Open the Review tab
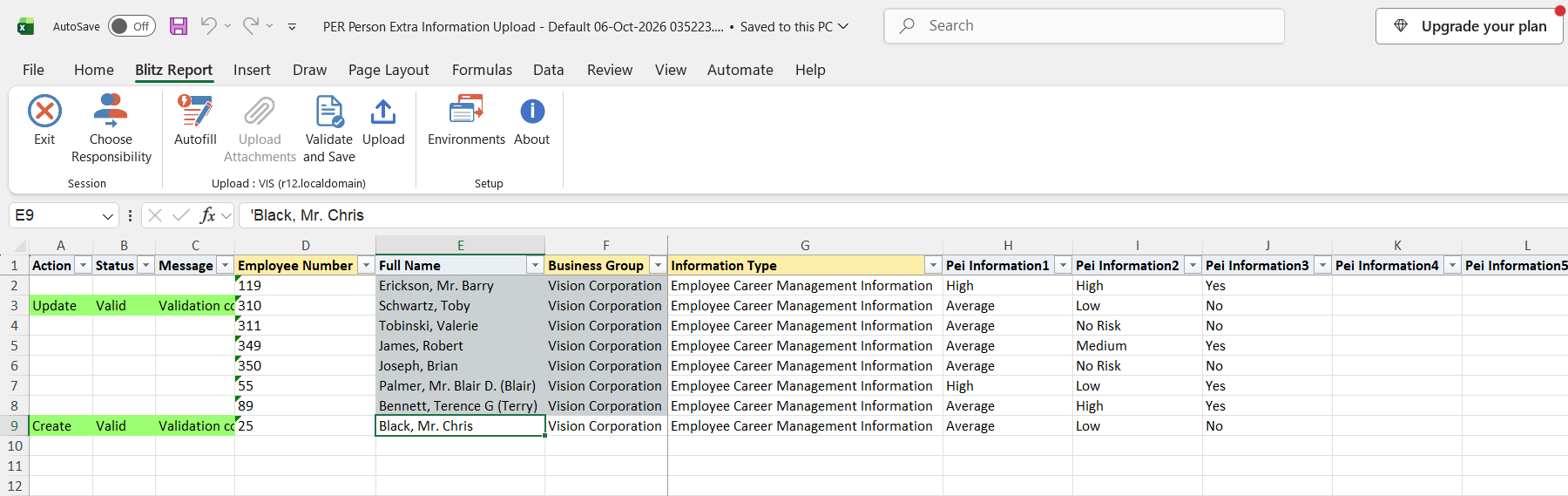 tap(610, 70)
